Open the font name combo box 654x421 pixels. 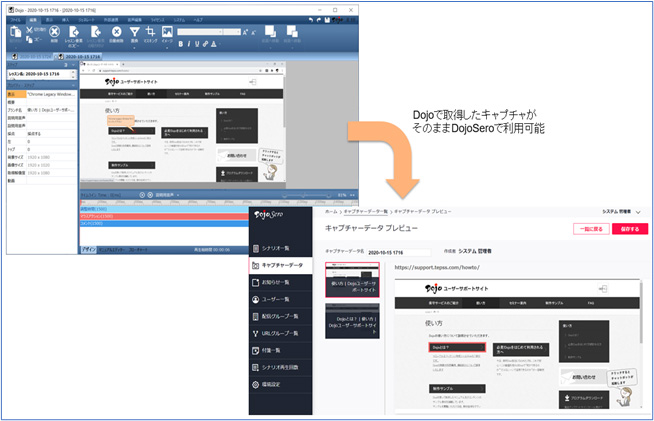pyautogui.click(x=200, y=32)
